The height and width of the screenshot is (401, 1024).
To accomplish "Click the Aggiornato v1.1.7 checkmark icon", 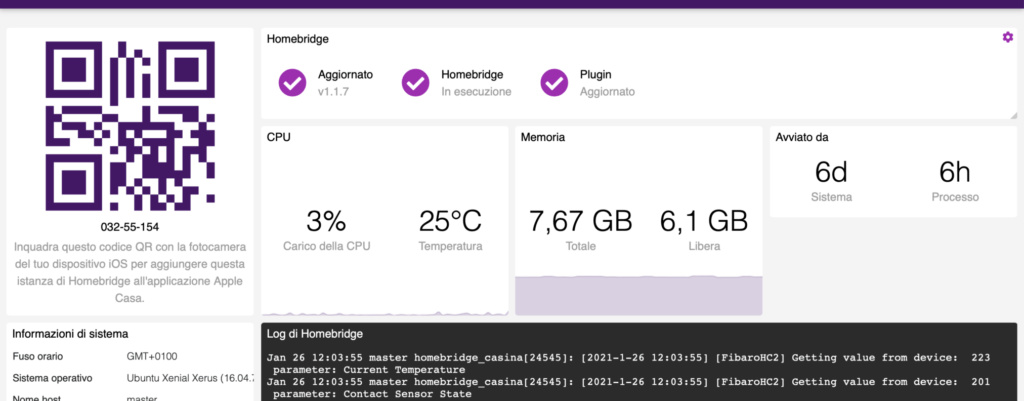I will coord(293,82).
